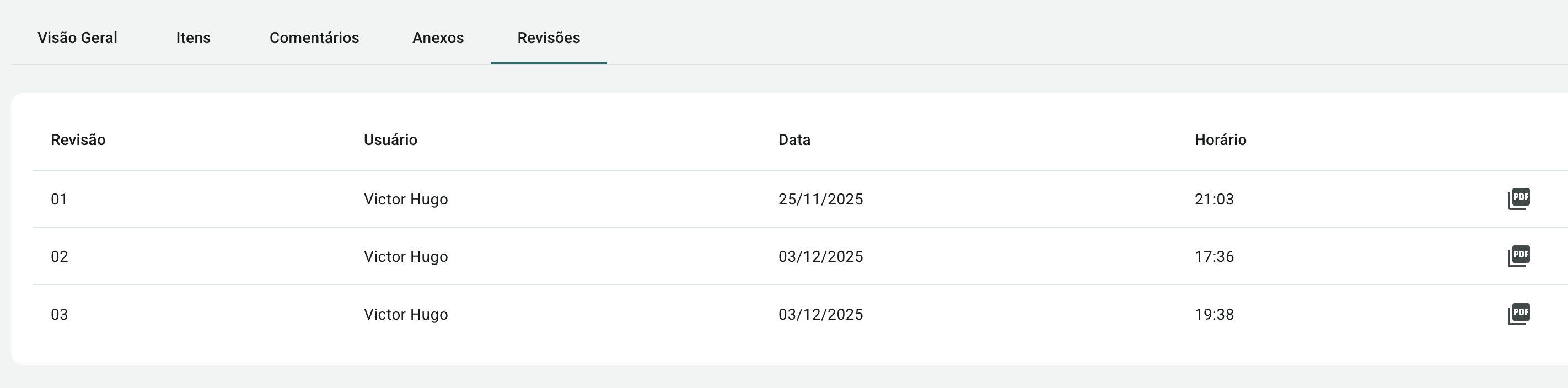The height and width of the screenshot is (388, 1568).
Task: Click the 17:36 time entry
Action: click(x=1213, y=257)
